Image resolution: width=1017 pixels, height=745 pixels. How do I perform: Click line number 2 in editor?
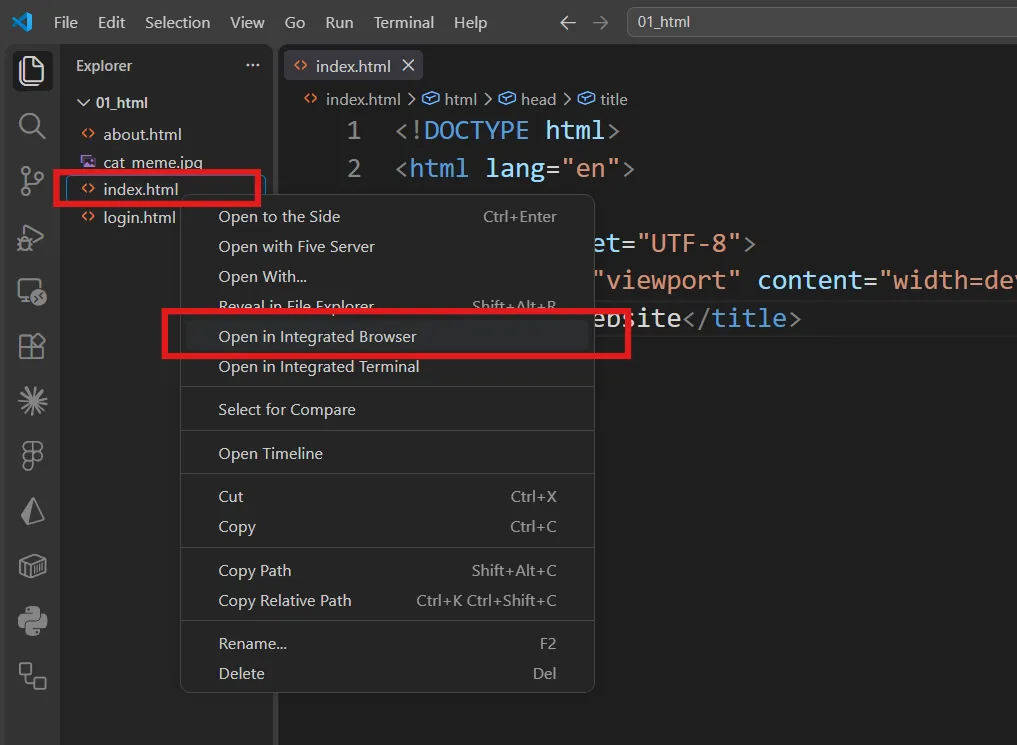pos(354,169)
